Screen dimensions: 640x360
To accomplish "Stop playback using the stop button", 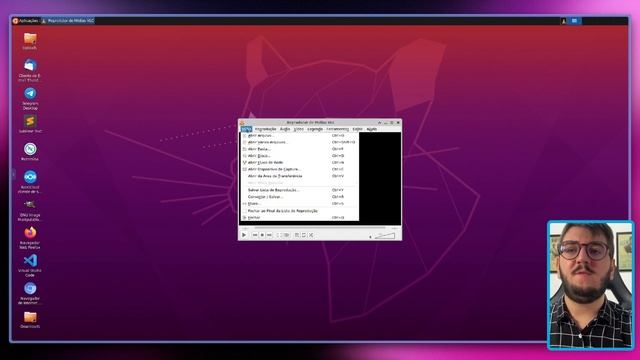I will pos(262,235).
